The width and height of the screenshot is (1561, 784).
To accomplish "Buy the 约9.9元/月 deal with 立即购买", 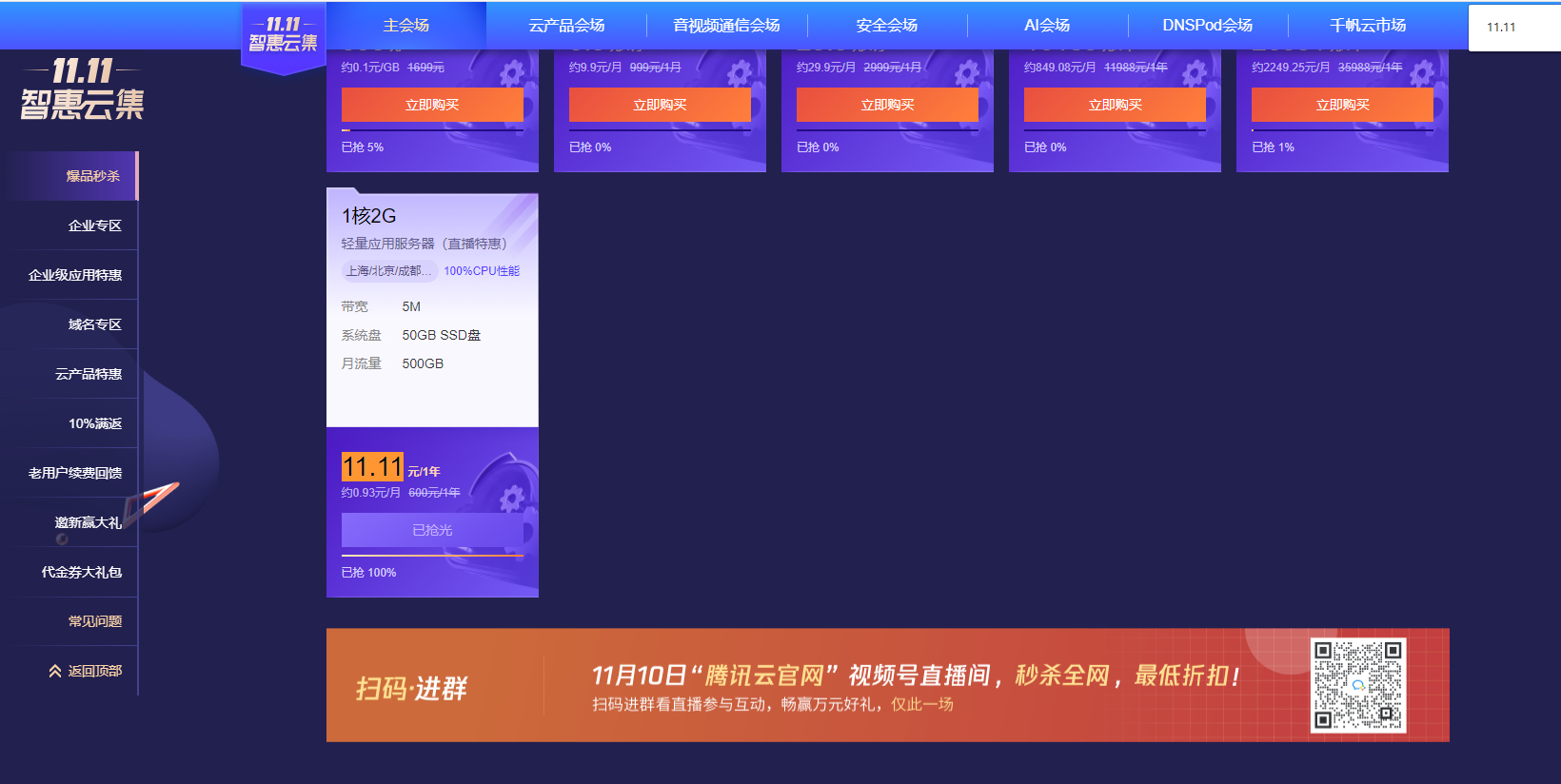I will [660, 105].
